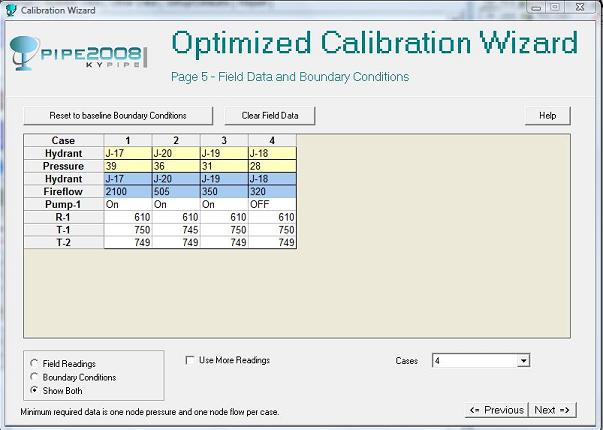
Task: Select blue Hydrant cell J-20 in case 2
Action: (x=176, y=179)
